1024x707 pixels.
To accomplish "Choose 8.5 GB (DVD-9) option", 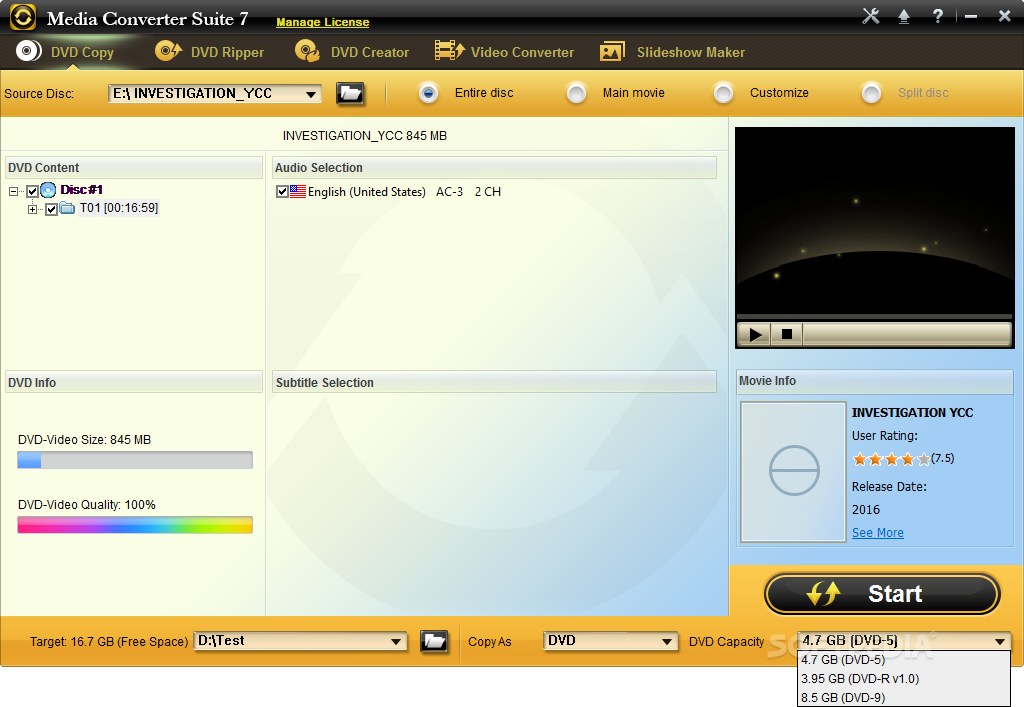I will point(904,698).
